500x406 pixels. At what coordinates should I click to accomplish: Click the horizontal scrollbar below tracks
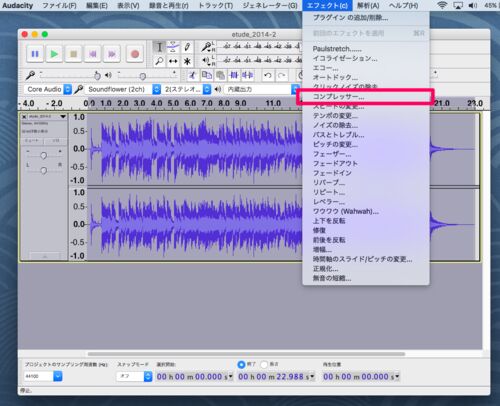(246, 354)
